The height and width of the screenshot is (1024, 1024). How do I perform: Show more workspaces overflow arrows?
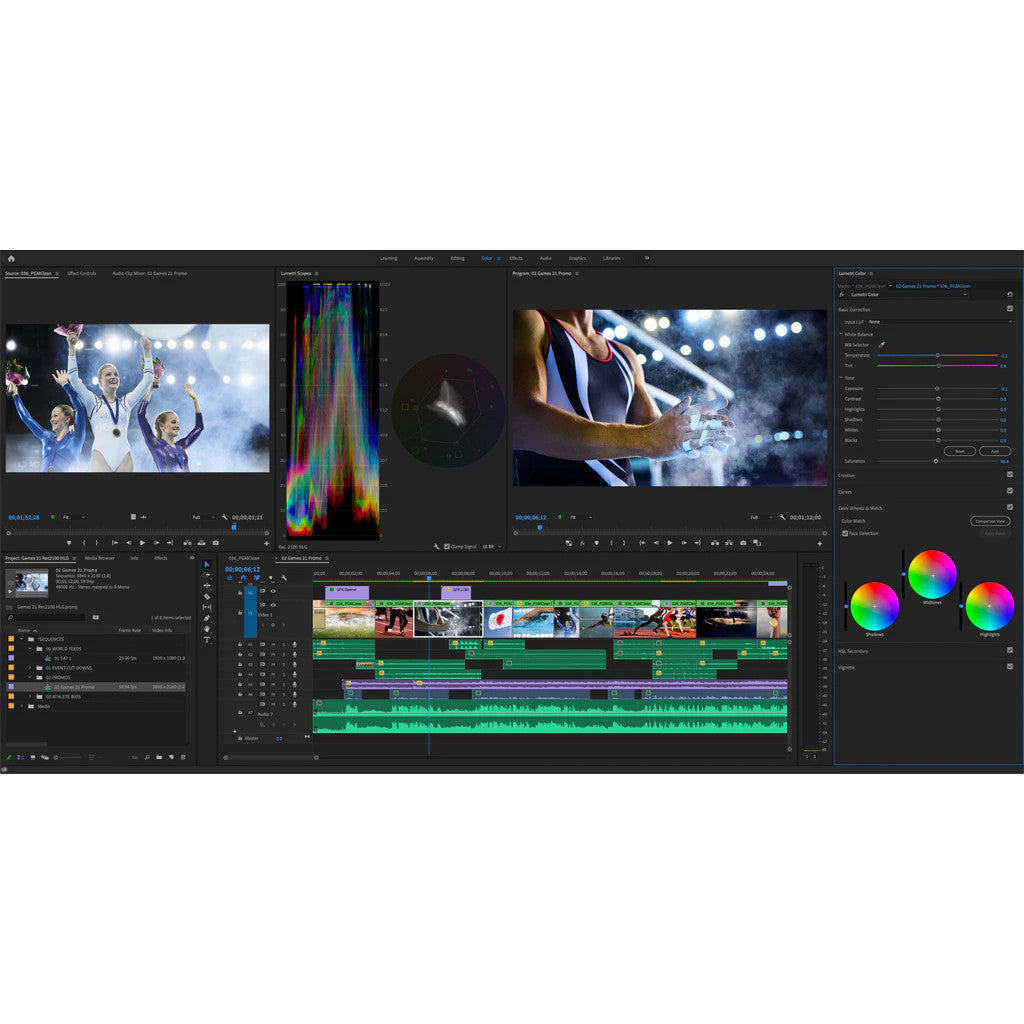[x=647, y=259]
